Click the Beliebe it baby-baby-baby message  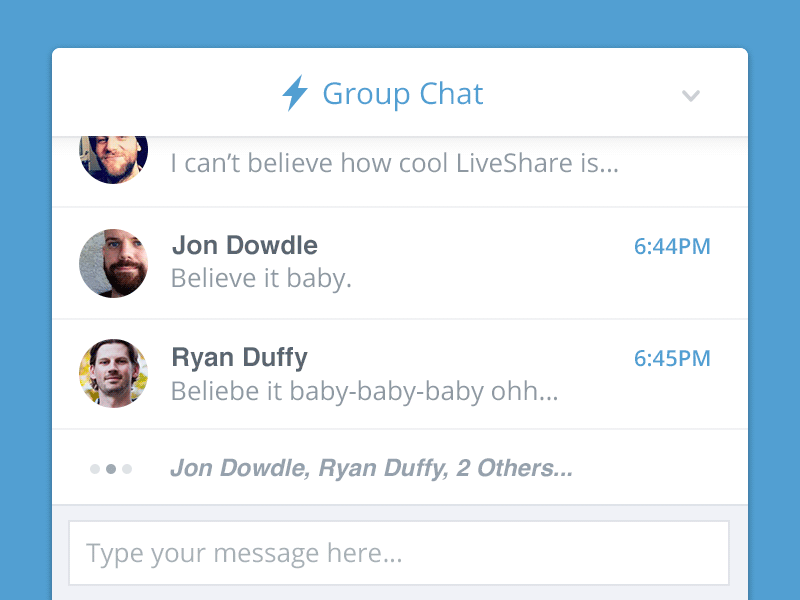[364, 391]
